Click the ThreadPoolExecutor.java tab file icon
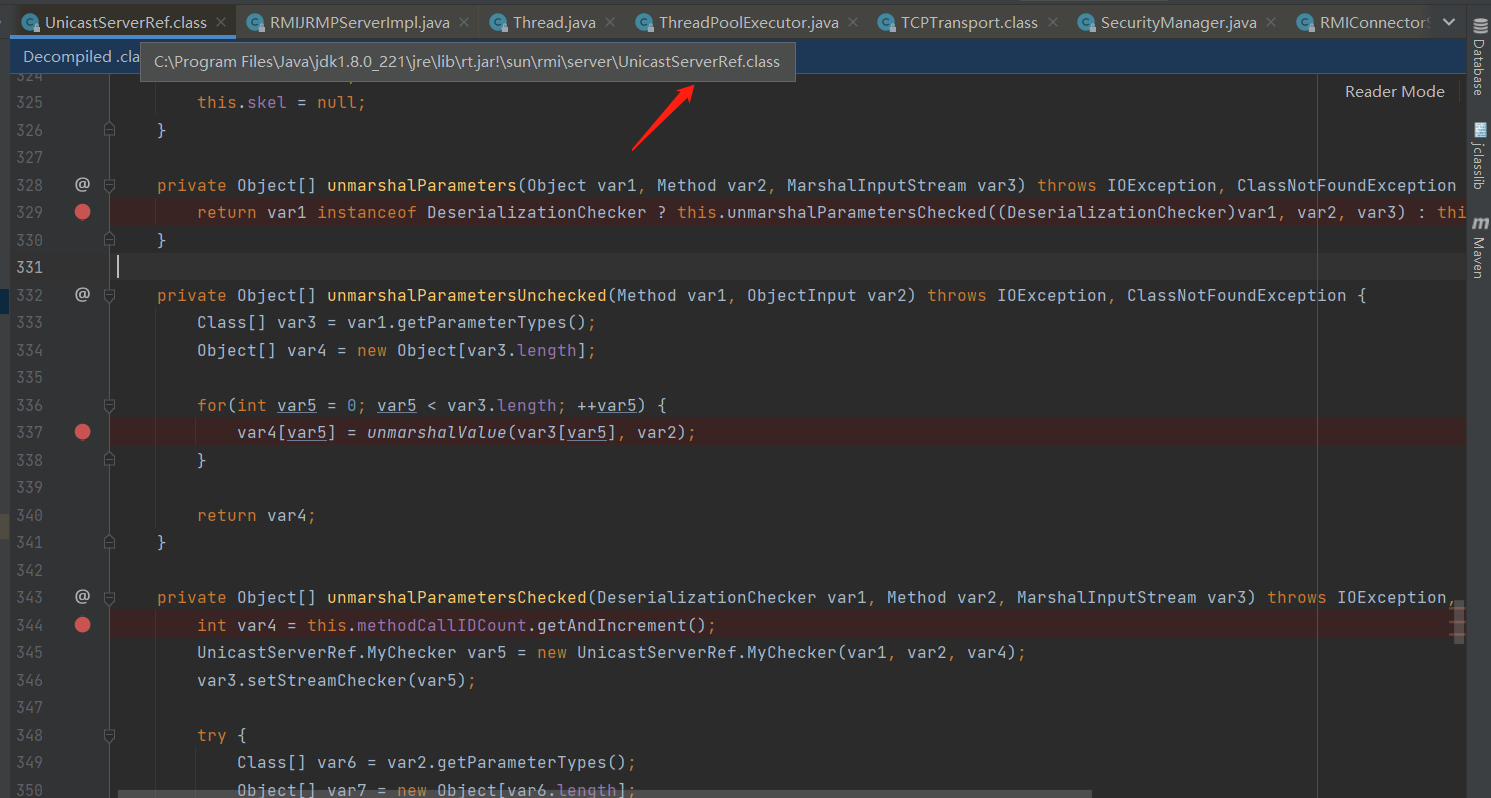This screenshot has width=1491, height=798. click(643, 22)
